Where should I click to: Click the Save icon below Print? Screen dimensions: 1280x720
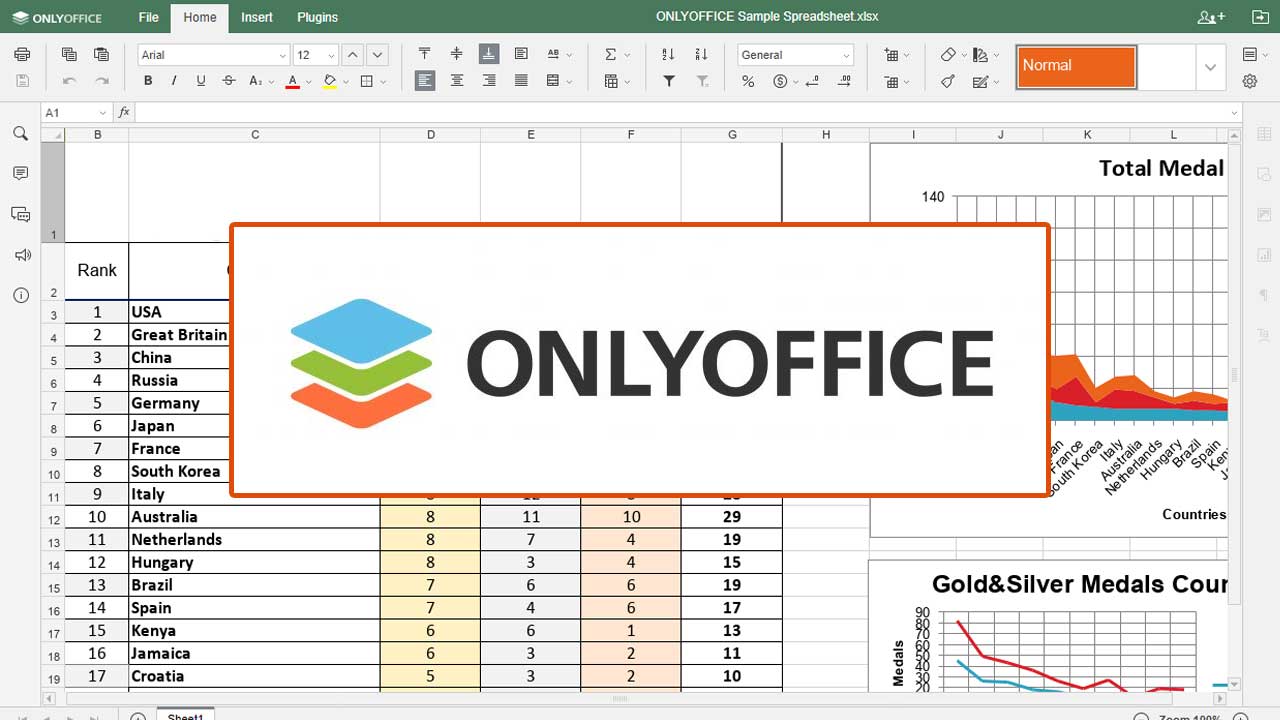(x=22, y=81)
